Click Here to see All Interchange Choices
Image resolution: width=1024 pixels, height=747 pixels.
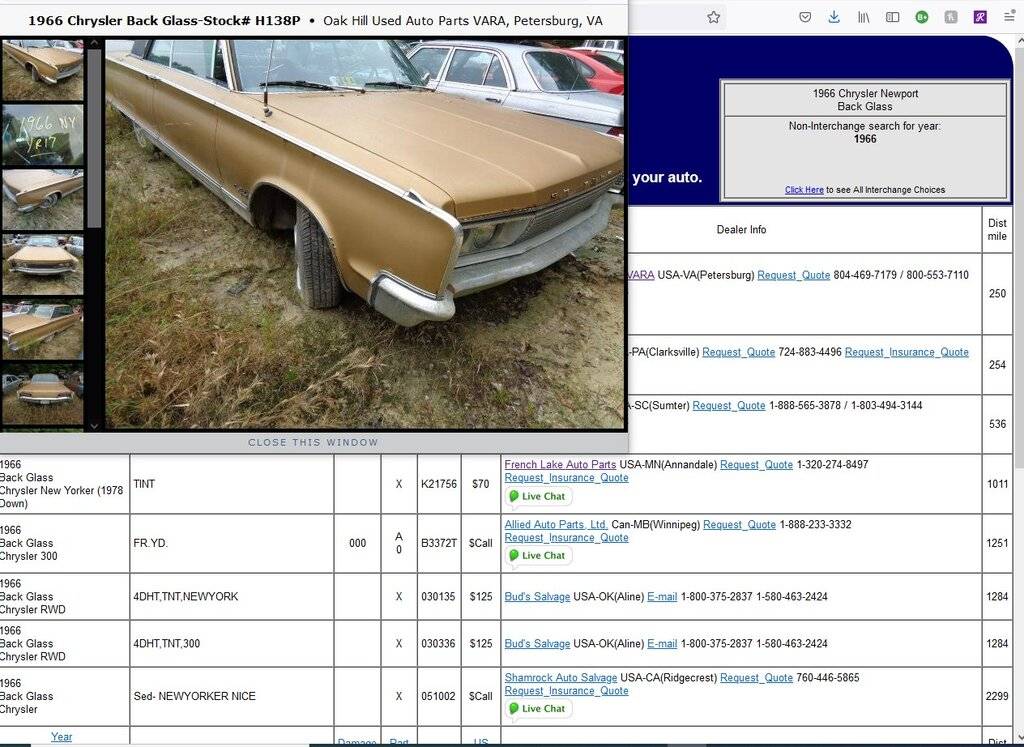pos(804,190)
